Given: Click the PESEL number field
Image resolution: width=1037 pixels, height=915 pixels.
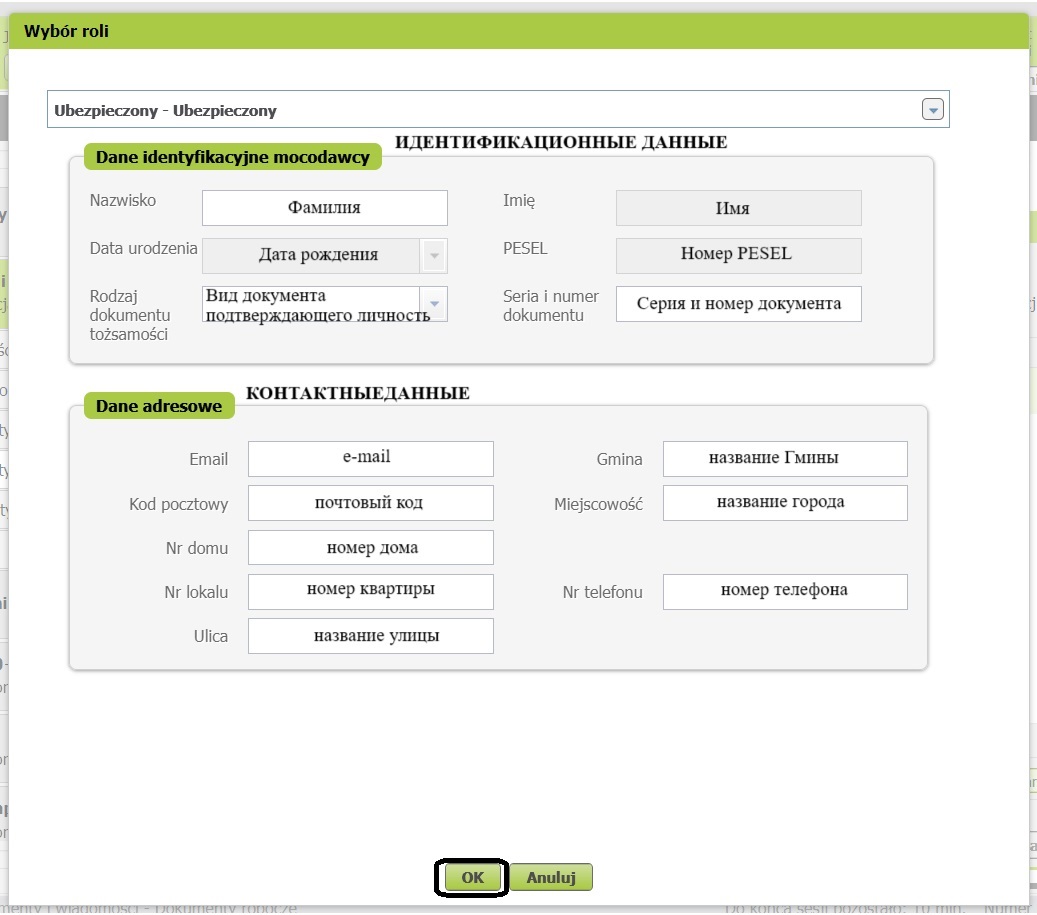Looking at the screenshot, I should (x=738, y=255).
